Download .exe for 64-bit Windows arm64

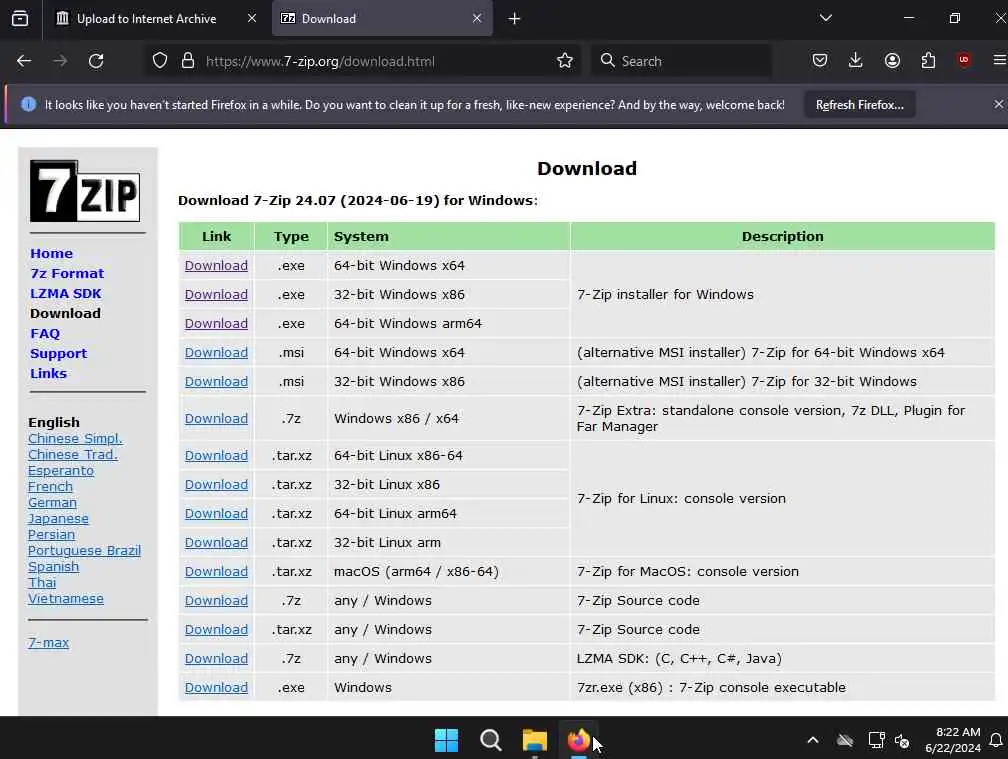(x=216, y=323)
